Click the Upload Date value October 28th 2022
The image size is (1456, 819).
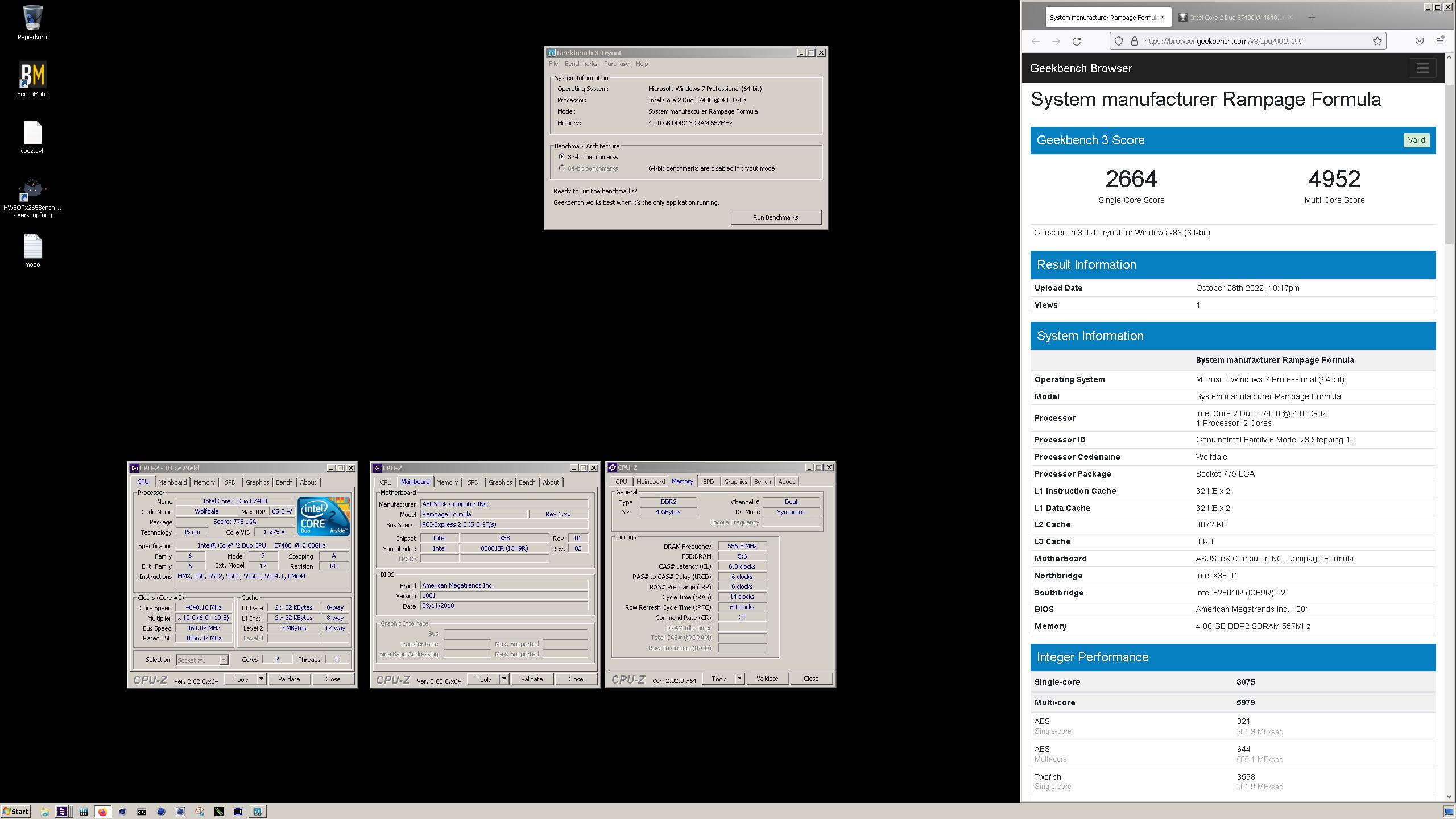coord(1247,288)
